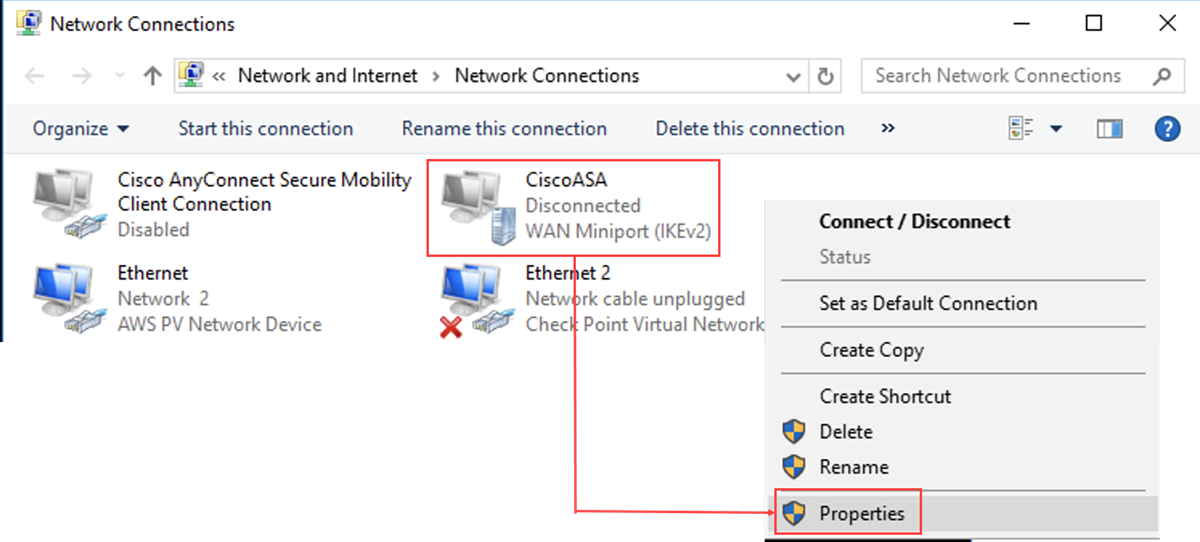Open the view options dropdown arrow
1200x542 pixels.
(1056, 129)
